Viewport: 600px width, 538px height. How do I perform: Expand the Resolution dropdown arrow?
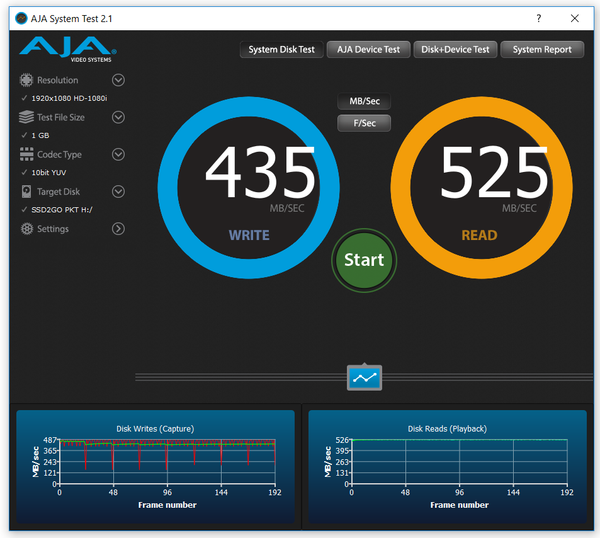118,80
